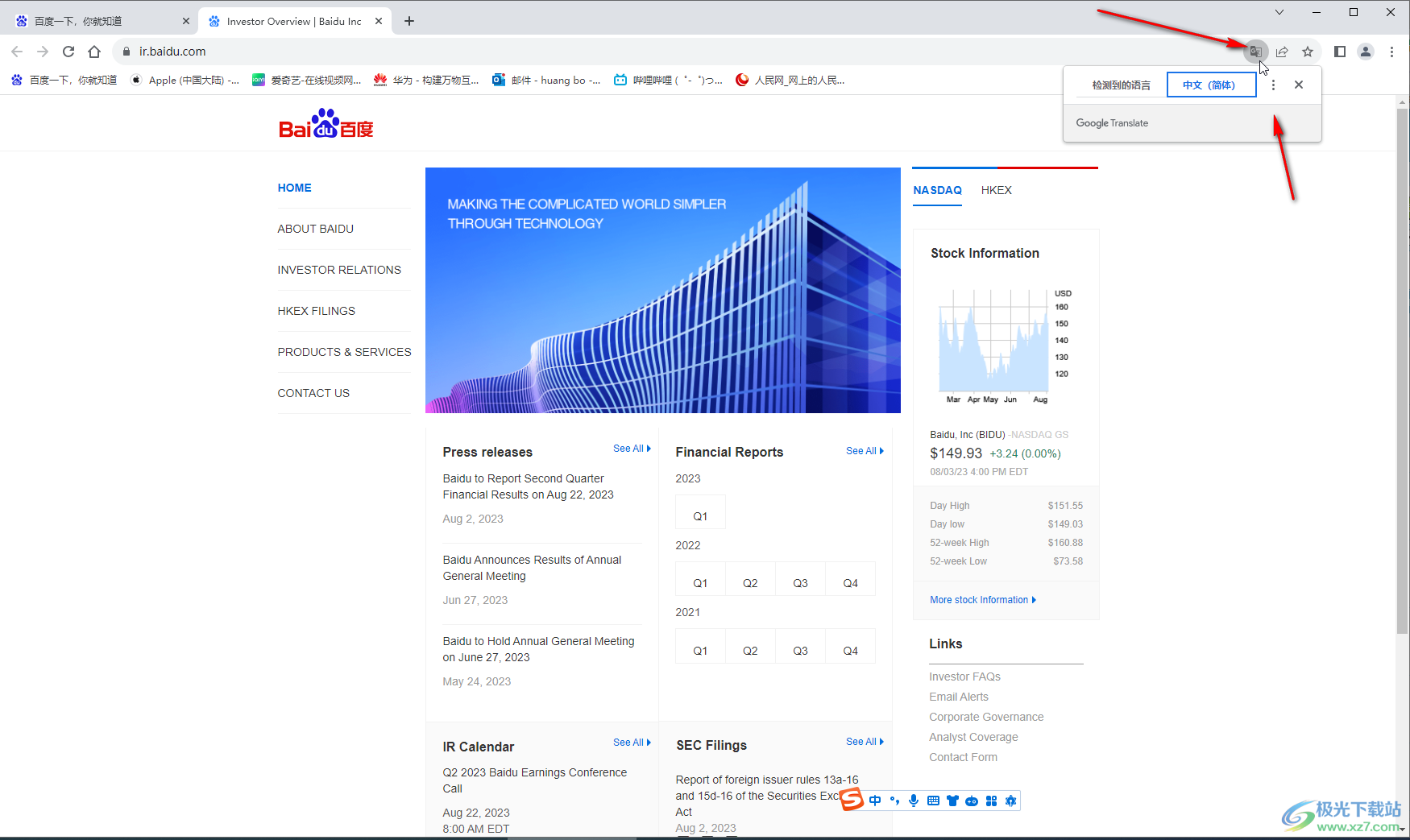See all Financial Reports
Screen dimensions: 1410x840
(x=865, y=451)
